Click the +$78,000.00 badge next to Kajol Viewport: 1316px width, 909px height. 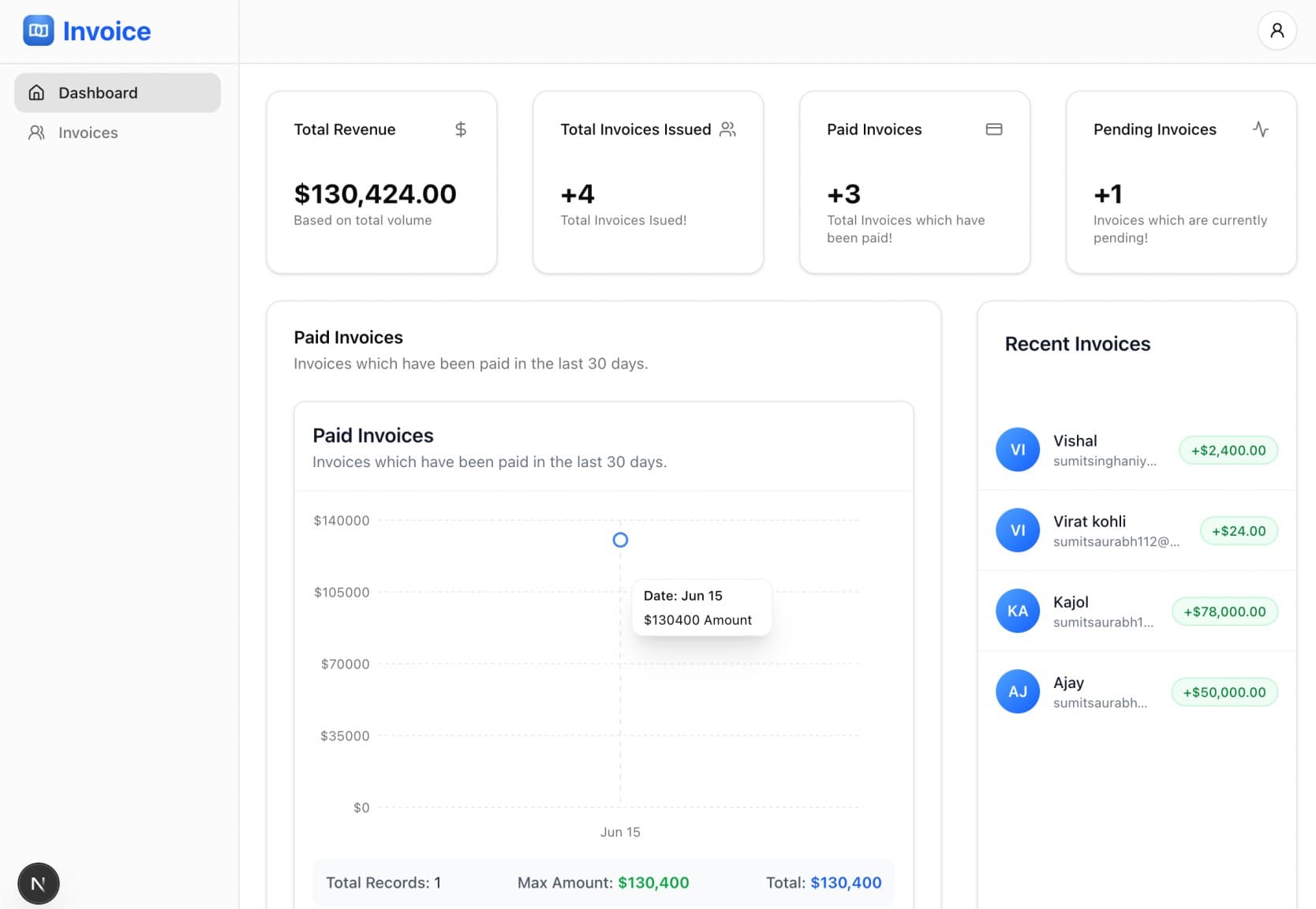[1224, 611]
